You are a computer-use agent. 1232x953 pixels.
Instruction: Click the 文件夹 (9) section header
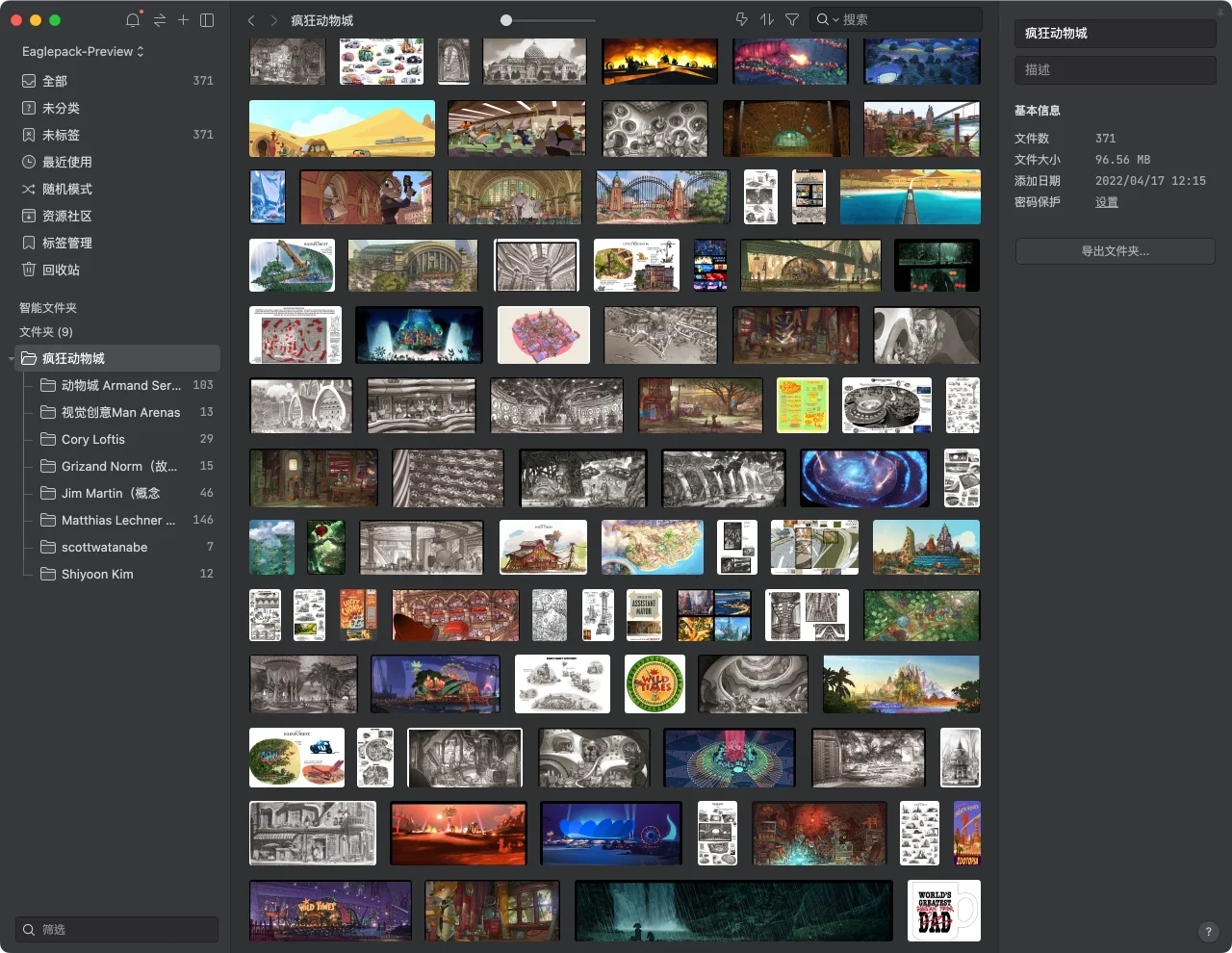point(46,332)
